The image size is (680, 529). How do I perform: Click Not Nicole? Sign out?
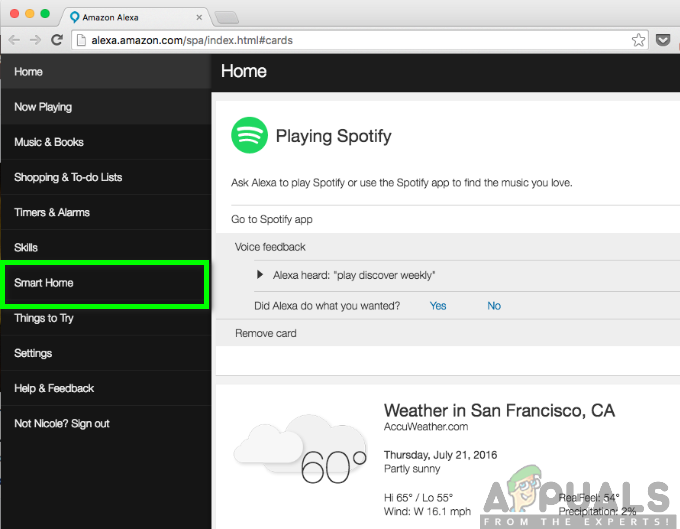tap(106, 423)
